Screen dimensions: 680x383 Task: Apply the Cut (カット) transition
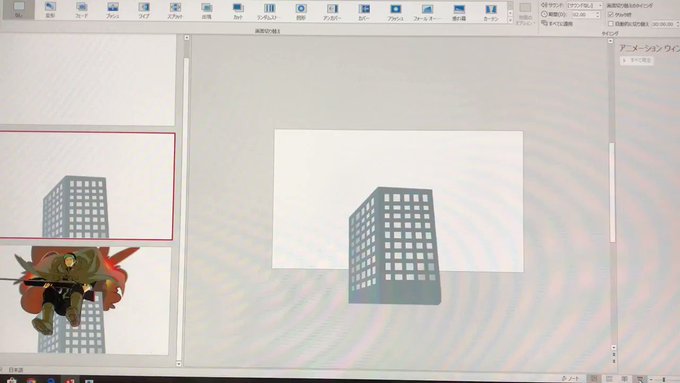coord(238,10)
